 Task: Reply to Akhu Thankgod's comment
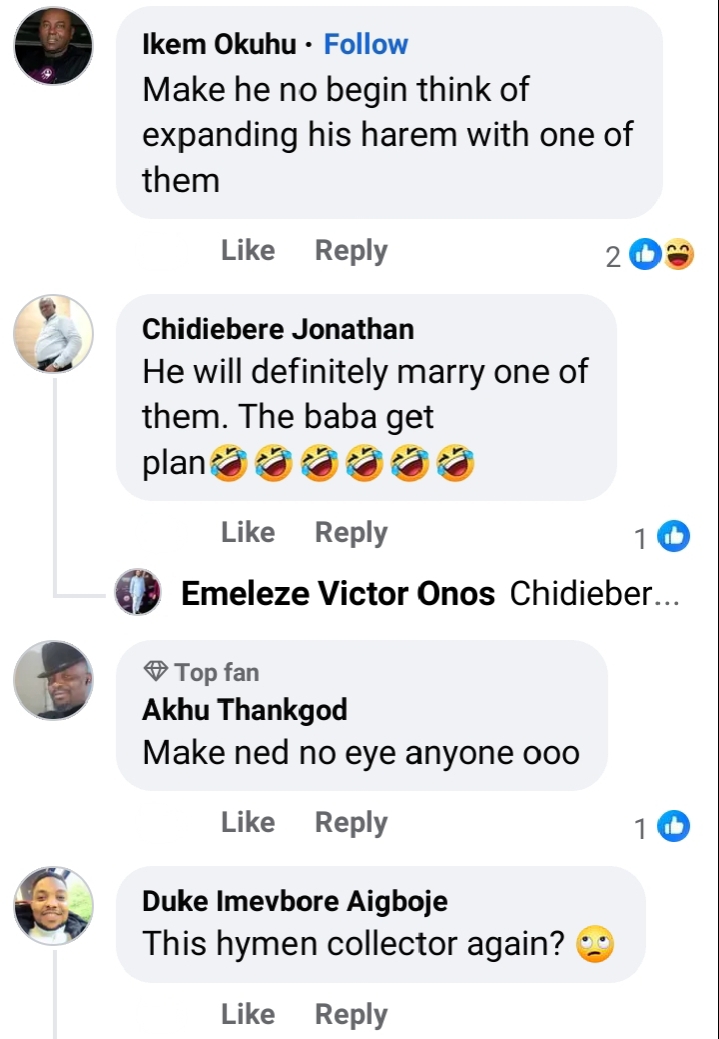351,822
